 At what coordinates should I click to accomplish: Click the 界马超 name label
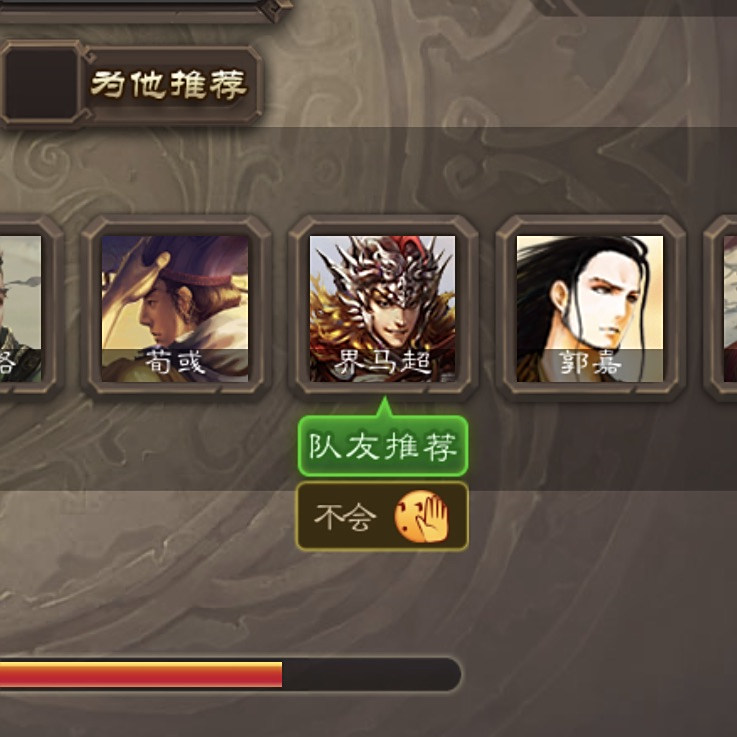[x=382, y=363]
